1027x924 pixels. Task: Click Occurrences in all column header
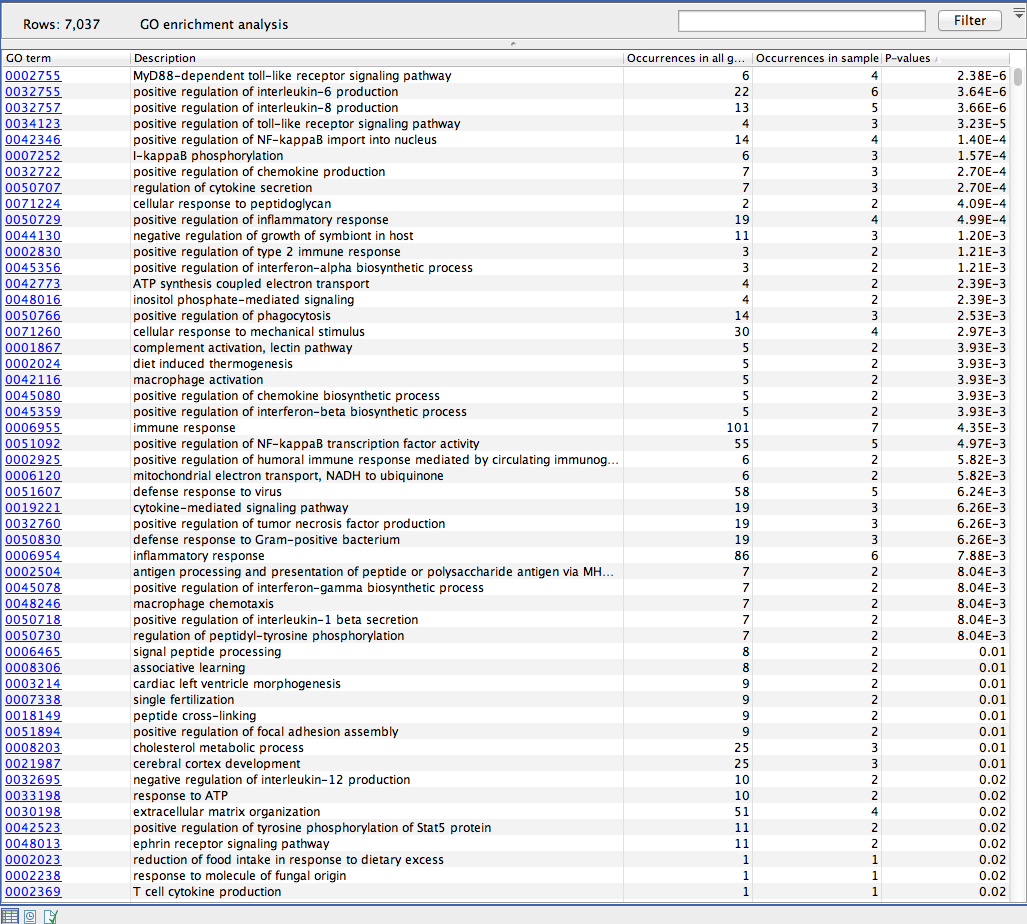pyautogui.click(x=687, y=59)
